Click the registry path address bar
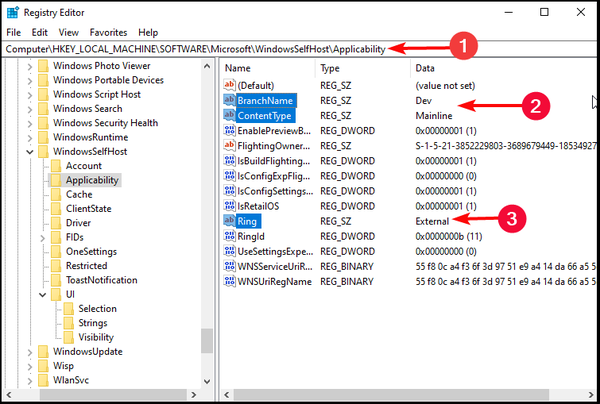 pyautogui.click(x=200, y=48)
